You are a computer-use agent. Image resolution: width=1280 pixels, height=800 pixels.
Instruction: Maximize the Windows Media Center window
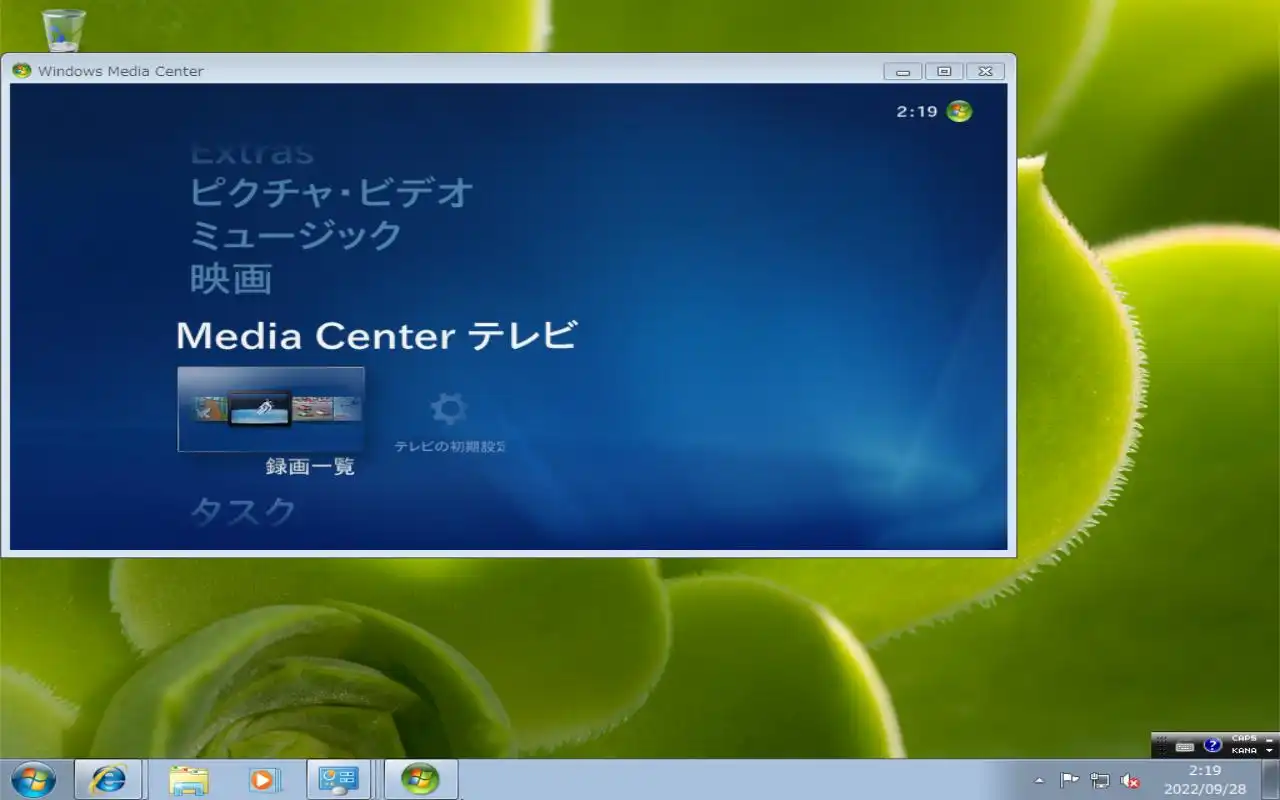(944, 71)
